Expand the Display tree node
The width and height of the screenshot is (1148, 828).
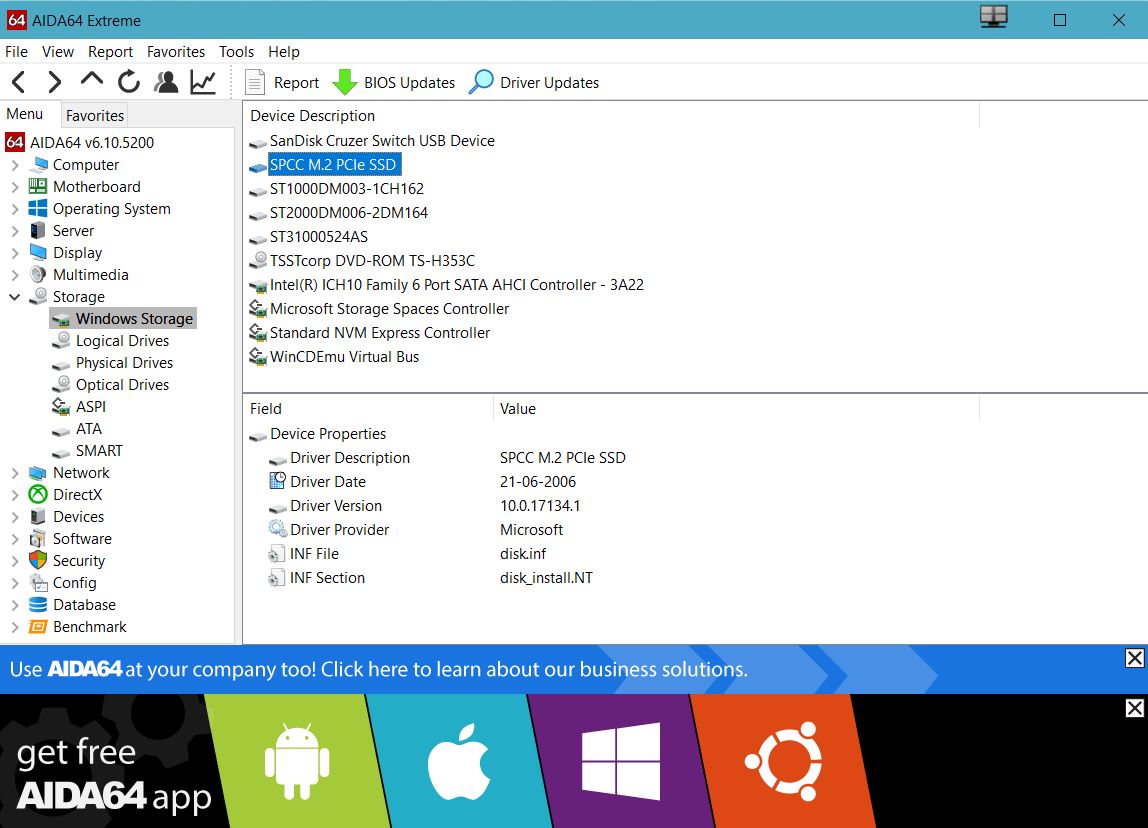tap(15, 253)
